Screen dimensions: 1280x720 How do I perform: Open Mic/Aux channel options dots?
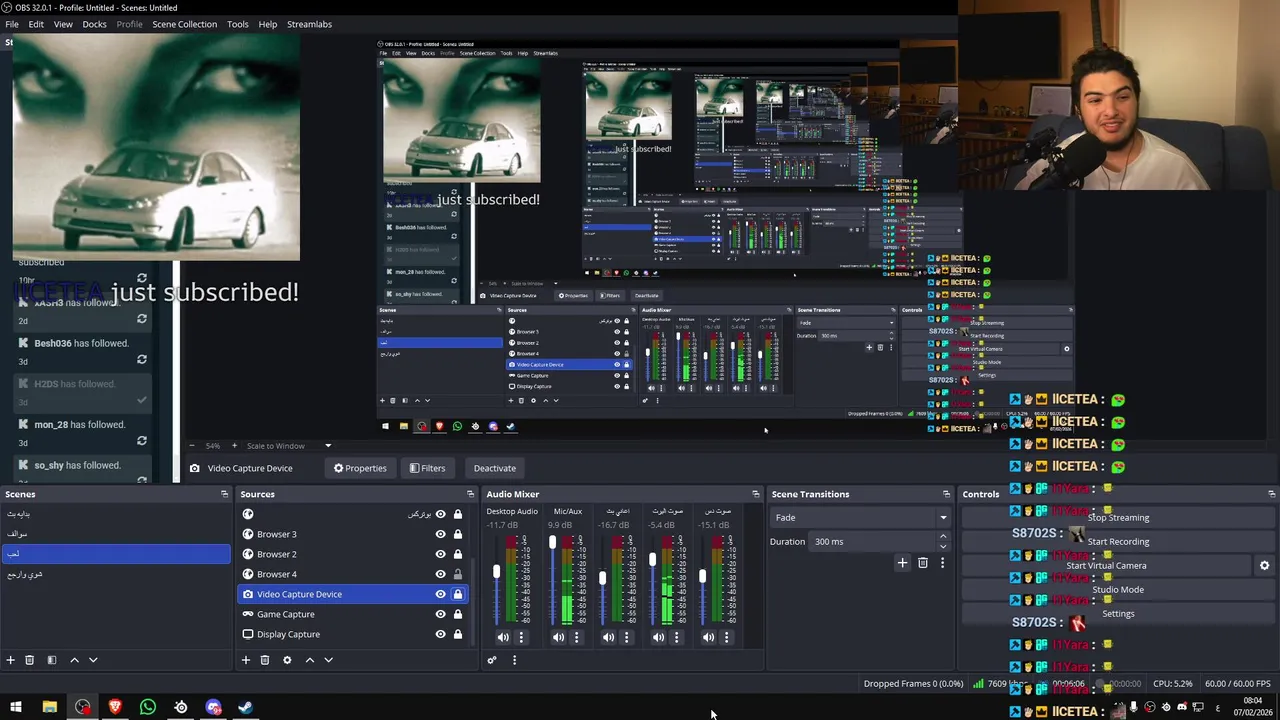point(576,637)
